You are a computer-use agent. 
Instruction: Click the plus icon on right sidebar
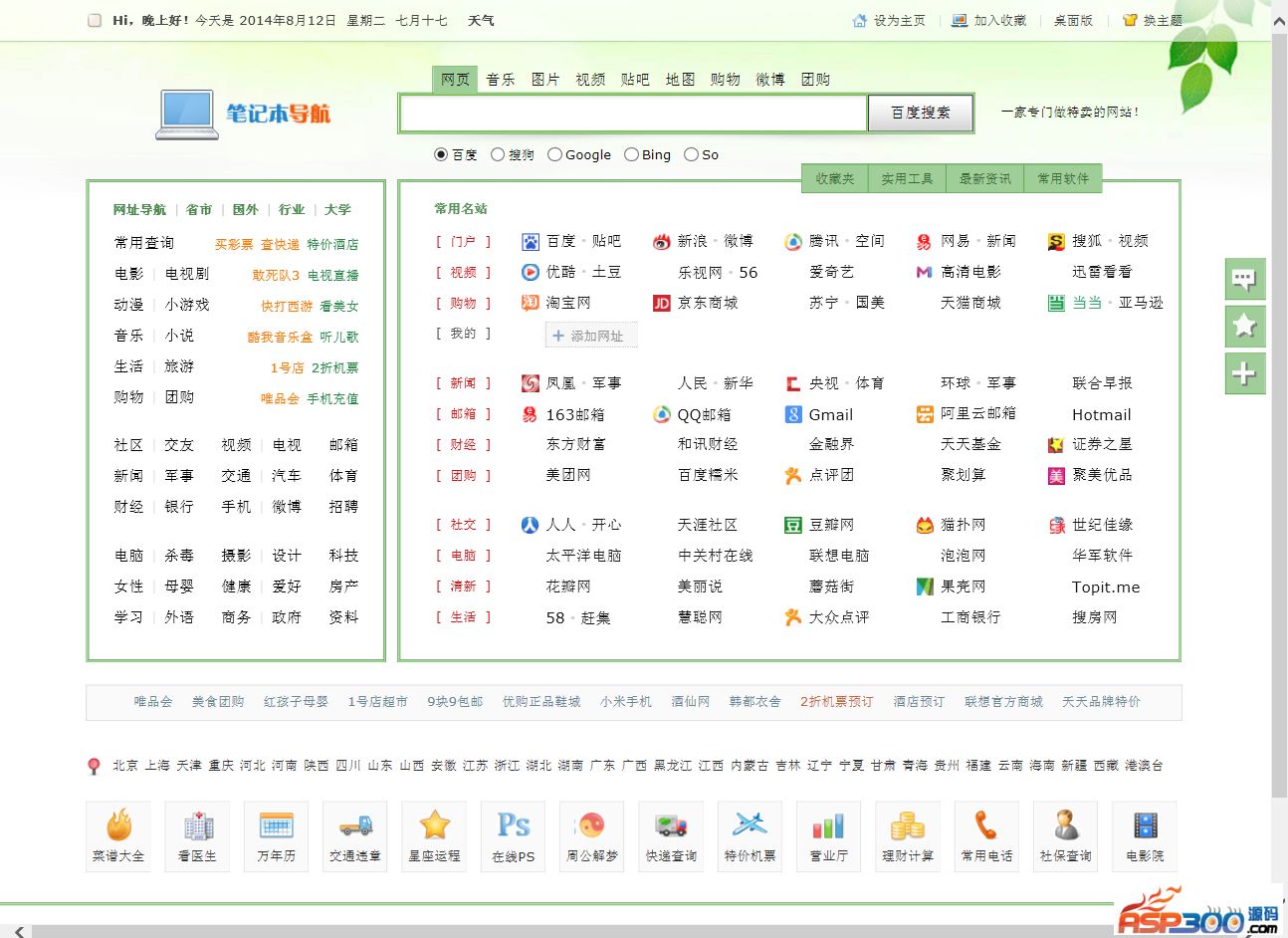click(x=1244, y=374)
